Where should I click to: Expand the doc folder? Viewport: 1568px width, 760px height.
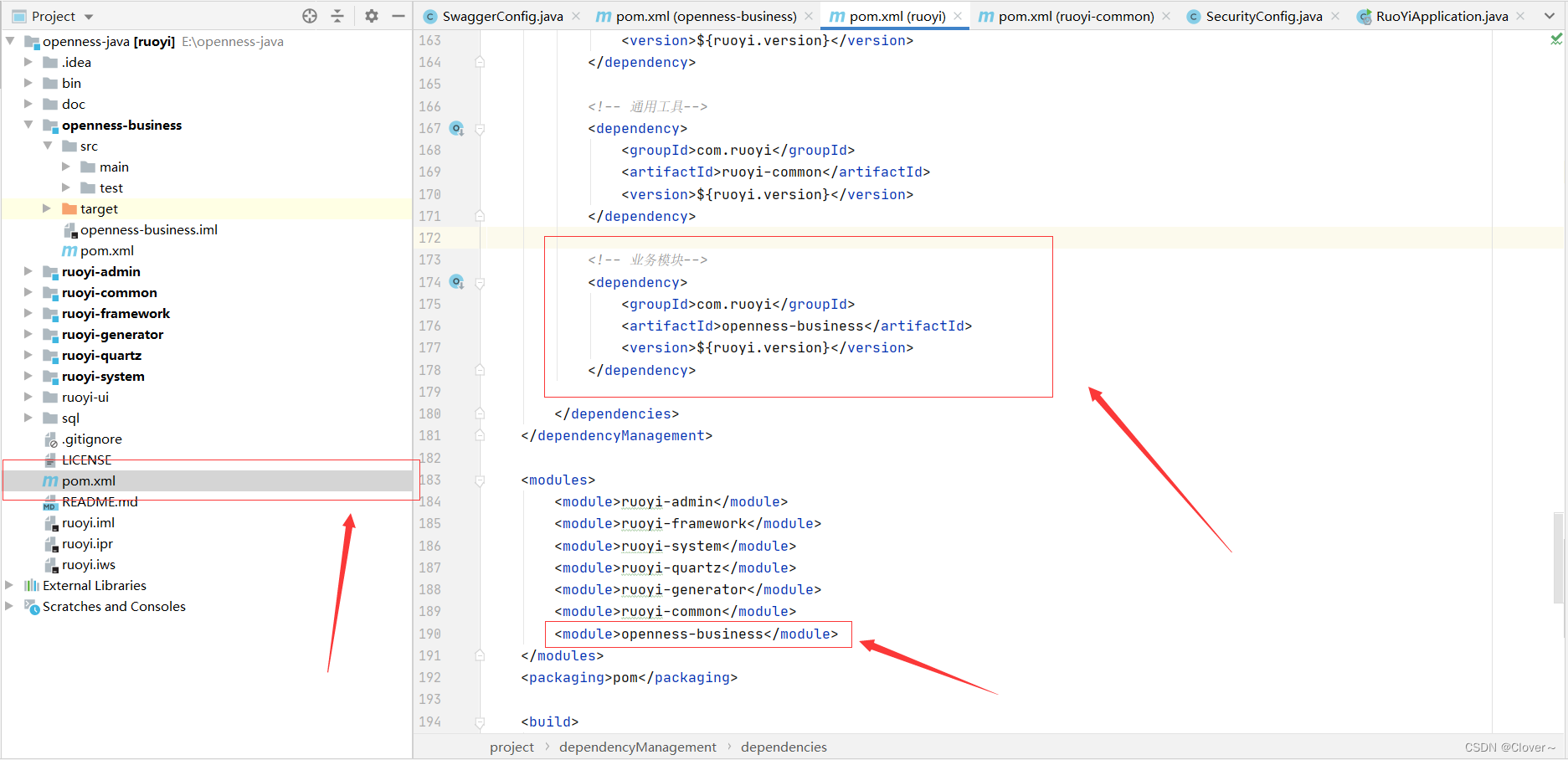[x=28, y=104]
